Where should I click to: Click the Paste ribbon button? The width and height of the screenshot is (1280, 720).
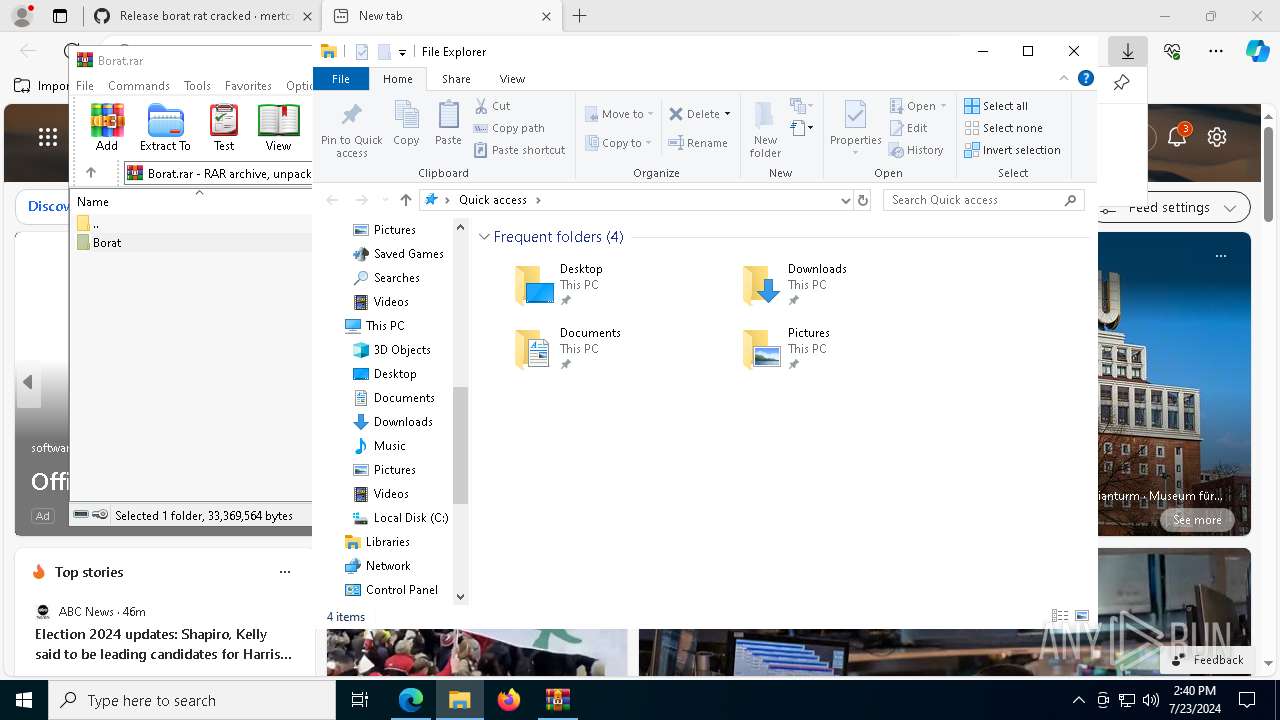(x=448, y=124)
